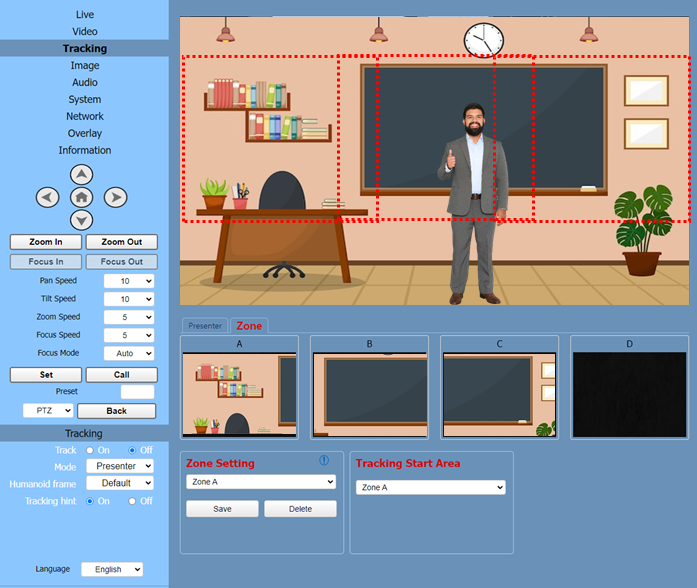Click the Zoom In button

(46, 242)
